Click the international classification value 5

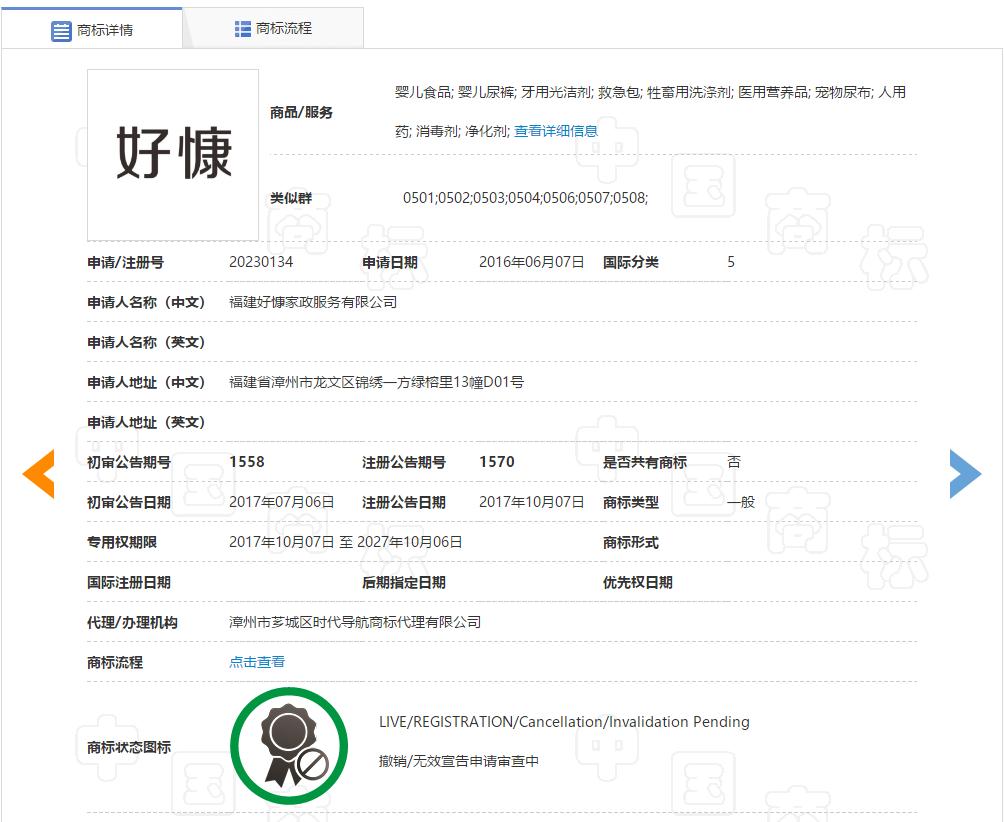(x=730, y=262)
